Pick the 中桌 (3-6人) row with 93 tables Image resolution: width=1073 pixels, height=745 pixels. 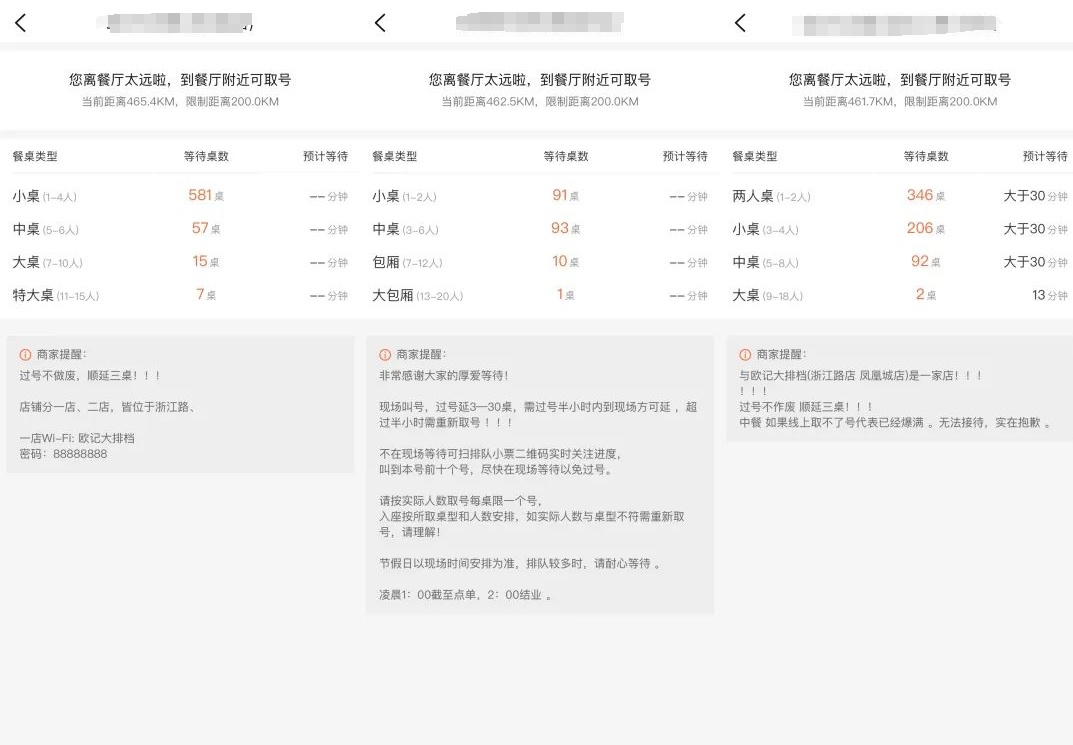pos(540,229)
